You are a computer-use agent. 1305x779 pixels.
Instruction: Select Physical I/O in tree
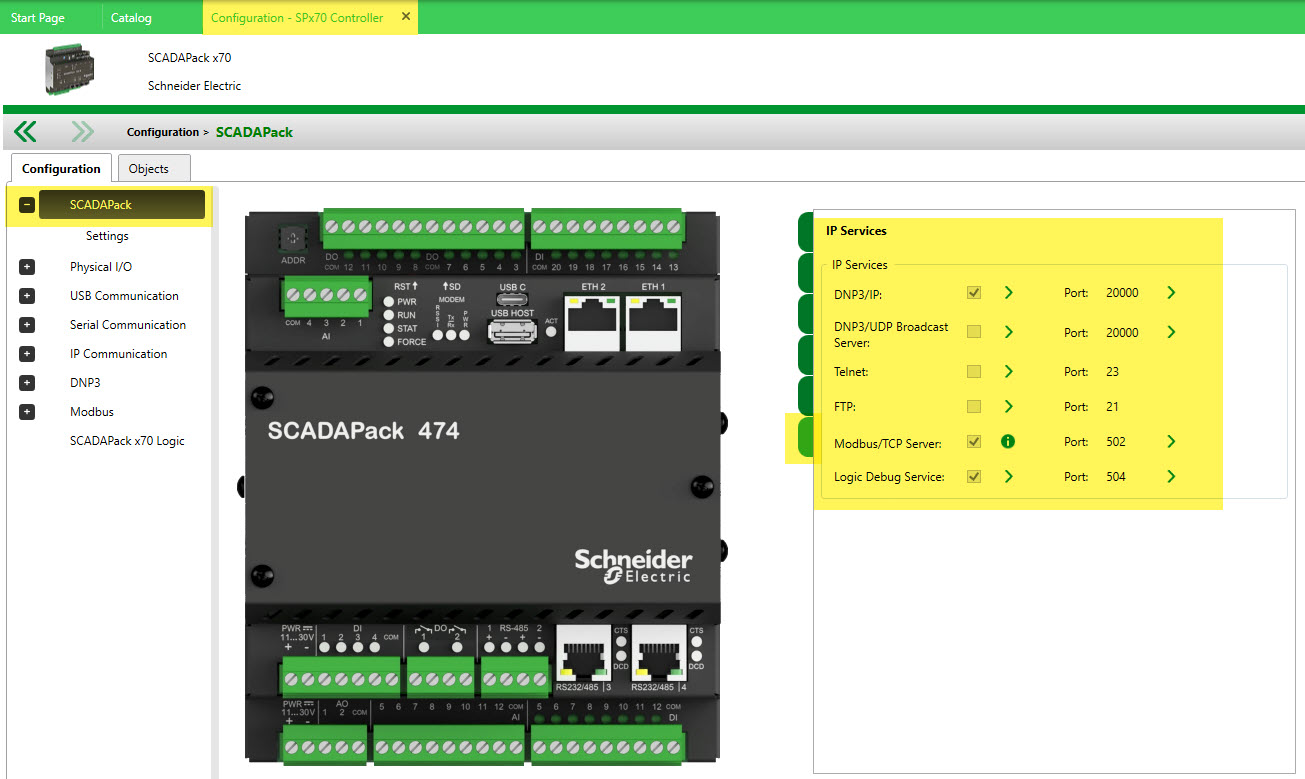101,267
